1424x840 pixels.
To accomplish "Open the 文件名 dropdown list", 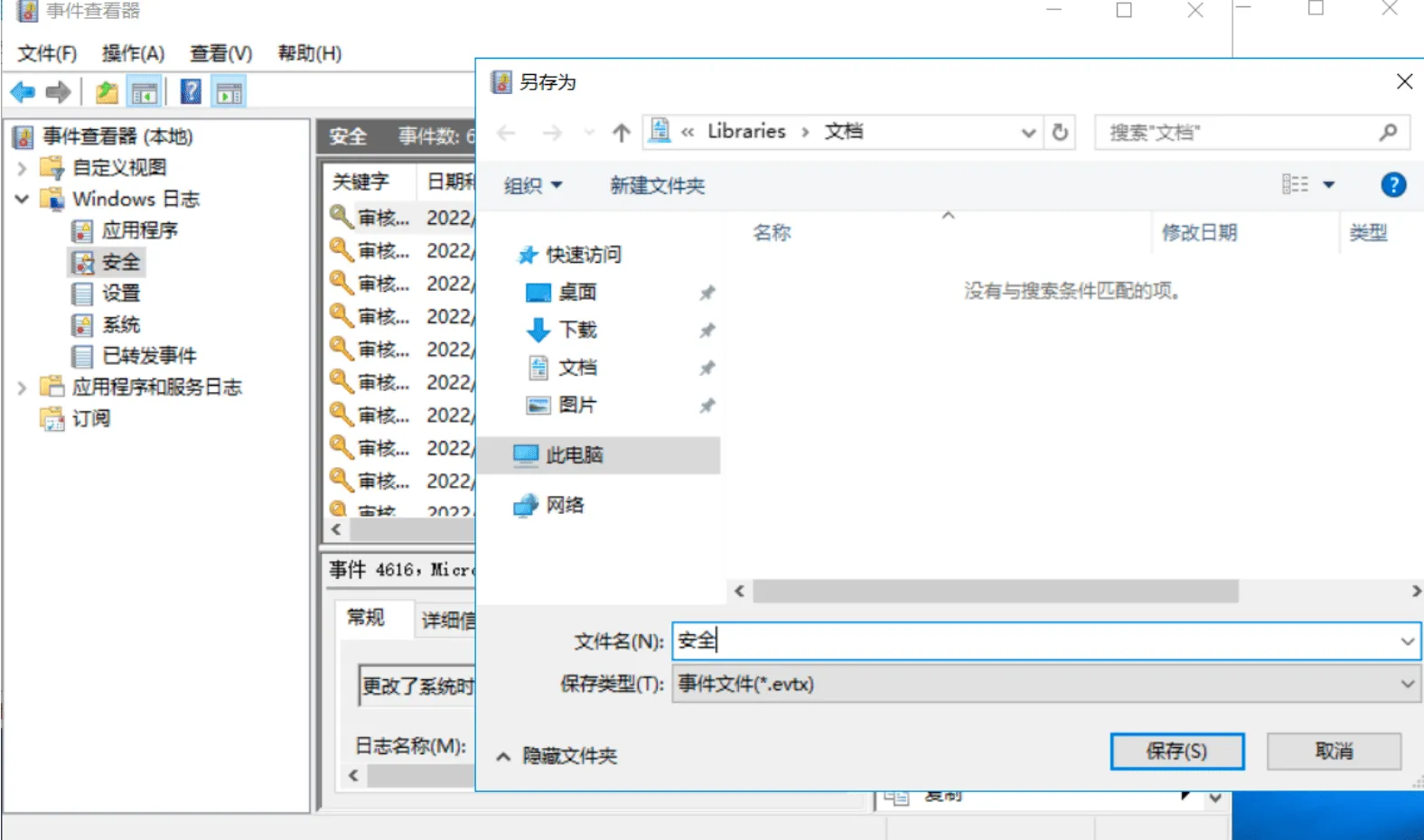I will pyautogui.click(x=1408, y=641).
